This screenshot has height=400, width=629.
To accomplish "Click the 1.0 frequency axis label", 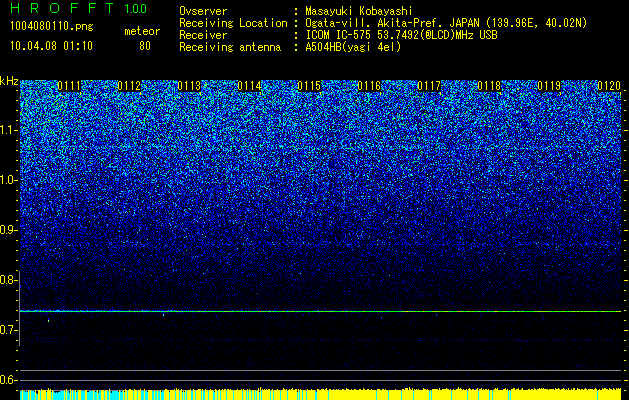I will pyautogui.click(x=9, y=180).
